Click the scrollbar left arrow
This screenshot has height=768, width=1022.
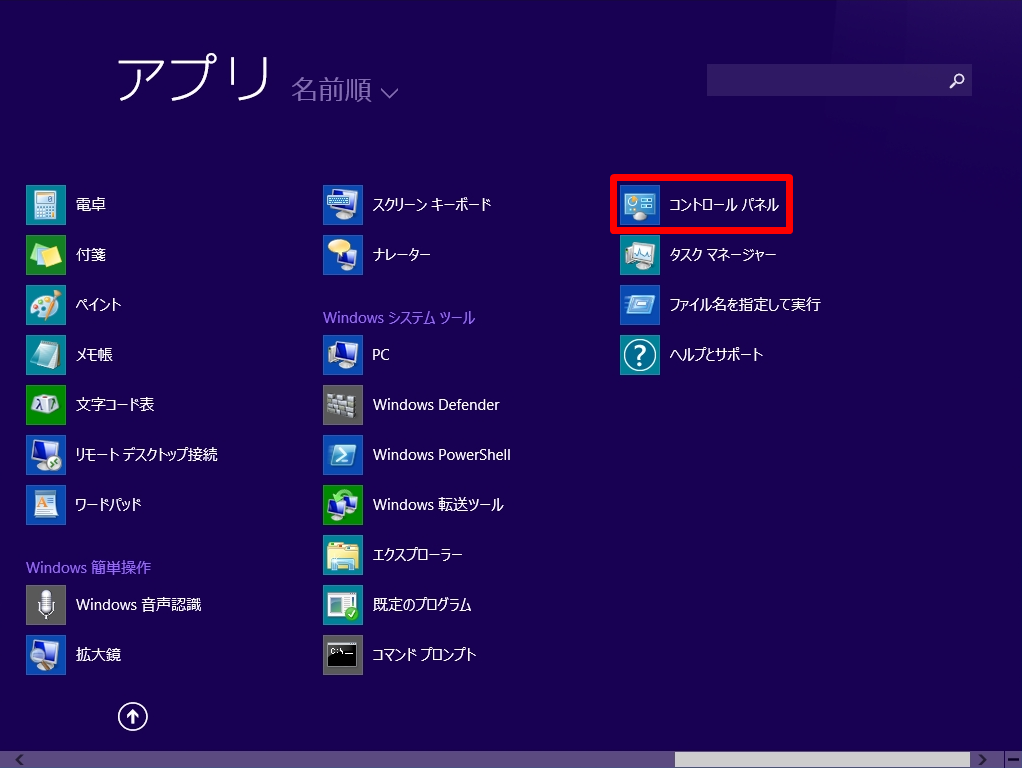20,760
